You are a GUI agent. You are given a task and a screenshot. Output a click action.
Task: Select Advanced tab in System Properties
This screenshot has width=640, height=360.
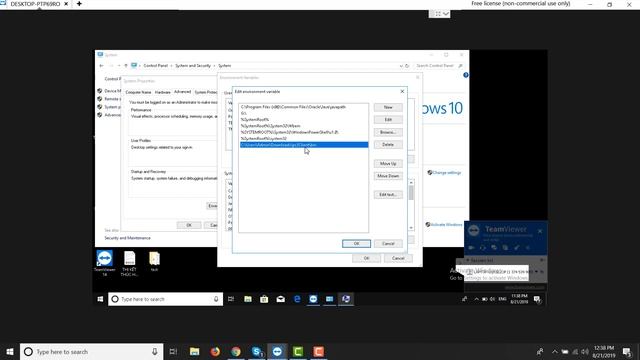182,92
